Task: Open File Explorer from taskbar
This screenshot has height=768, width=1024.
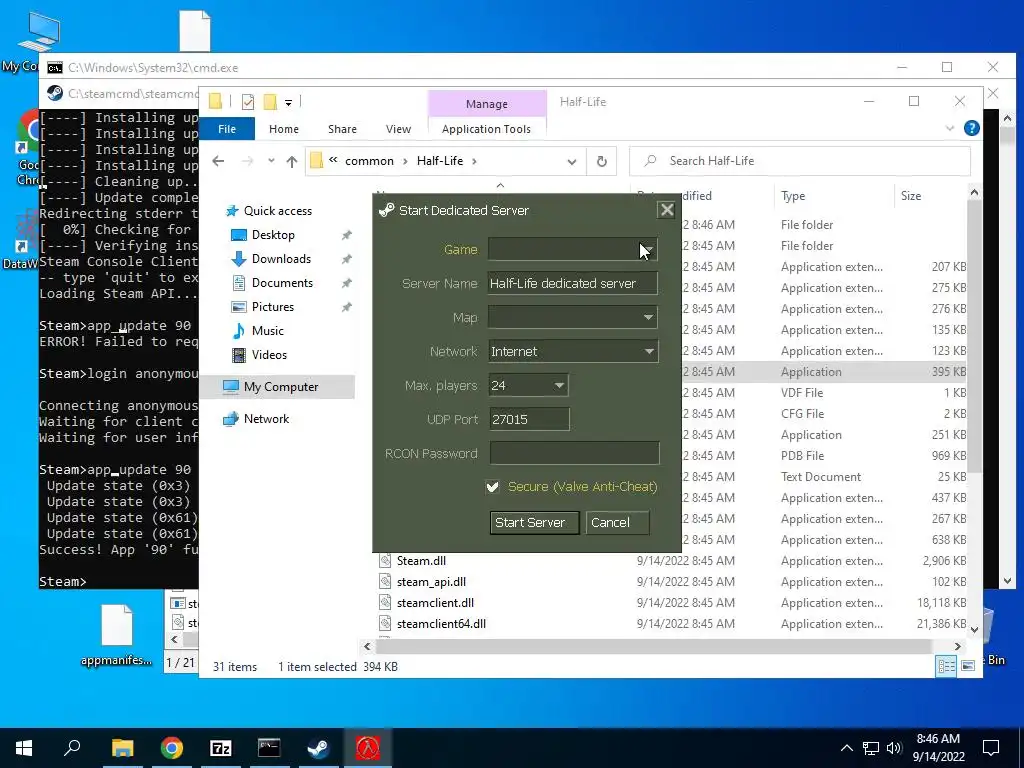Action: click(122, 748)
